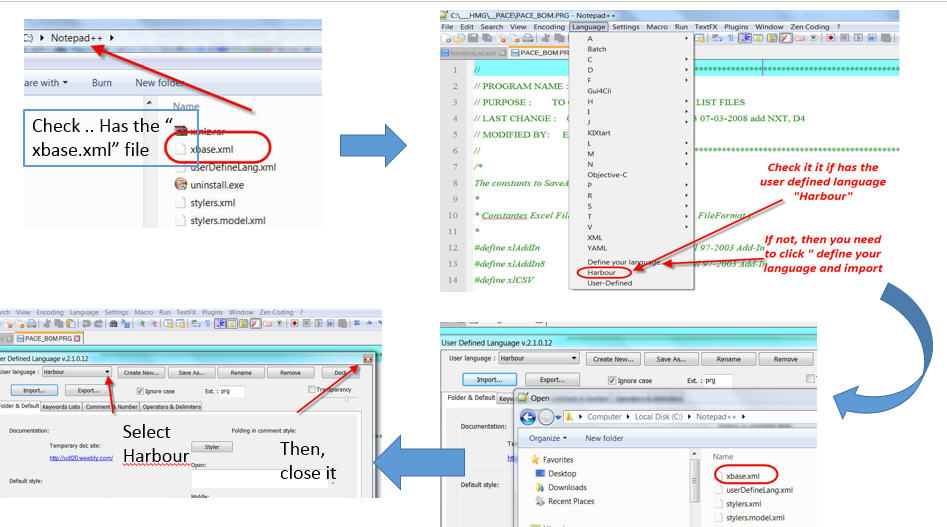Click eye icon in Language-menu Notepad++ toolbar

[x=814, y=38]
